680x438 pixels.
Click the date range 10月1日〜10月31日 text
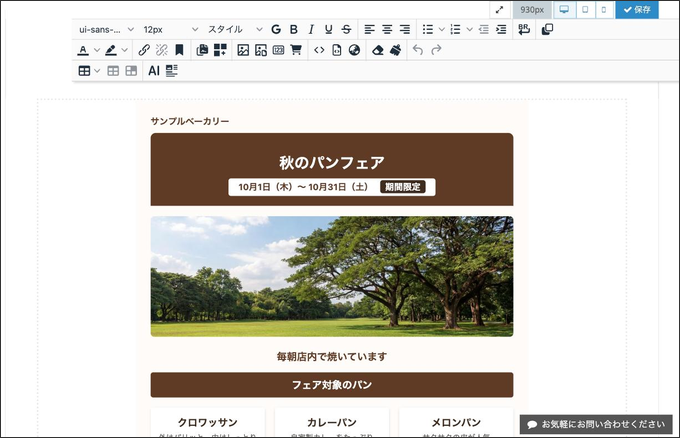tap(303, 187)
